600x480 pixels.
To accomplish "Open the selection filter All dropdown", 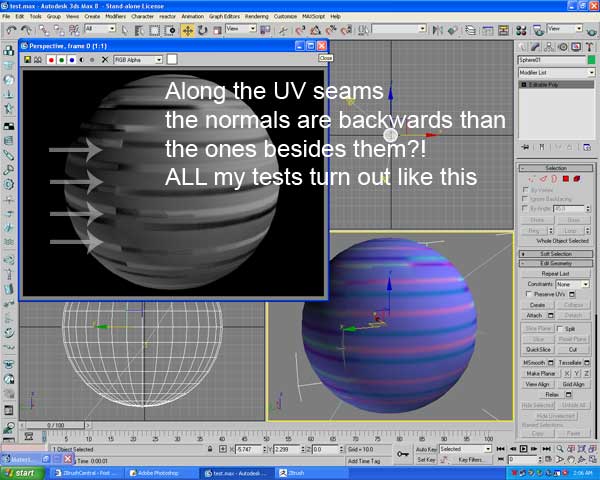I will (x=100, y=29).
